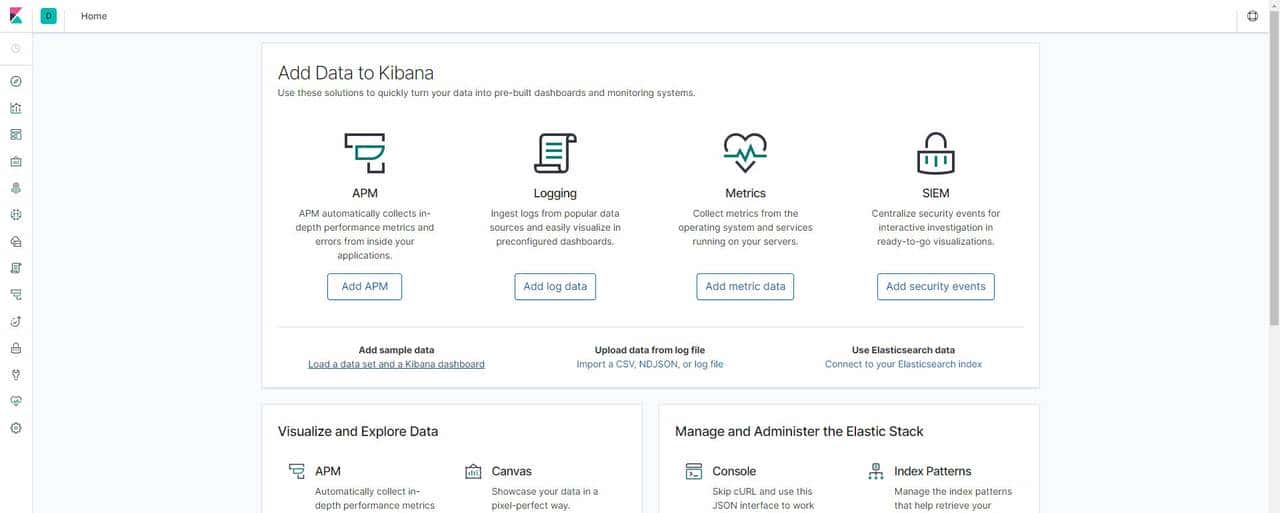Open Discover from the side navigation
The width and height of the screenshot is (1280, 513).
[16, 82]
